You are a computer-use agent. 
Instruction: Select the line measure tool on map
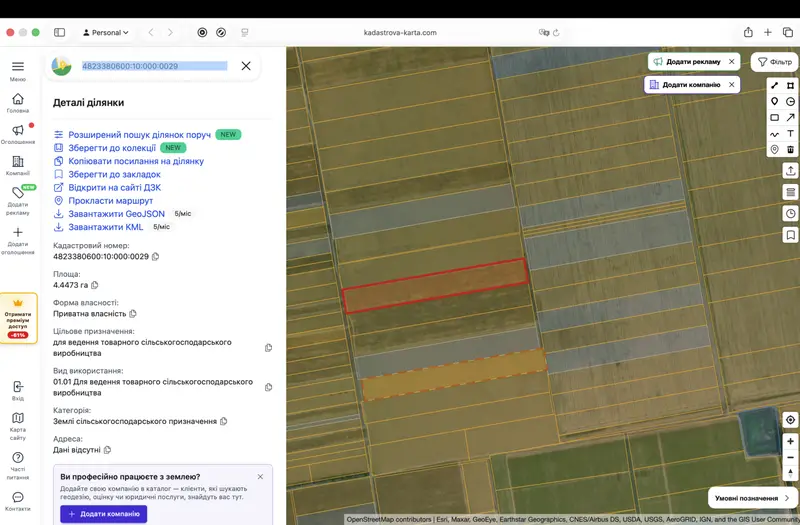[x=774, y=86]
